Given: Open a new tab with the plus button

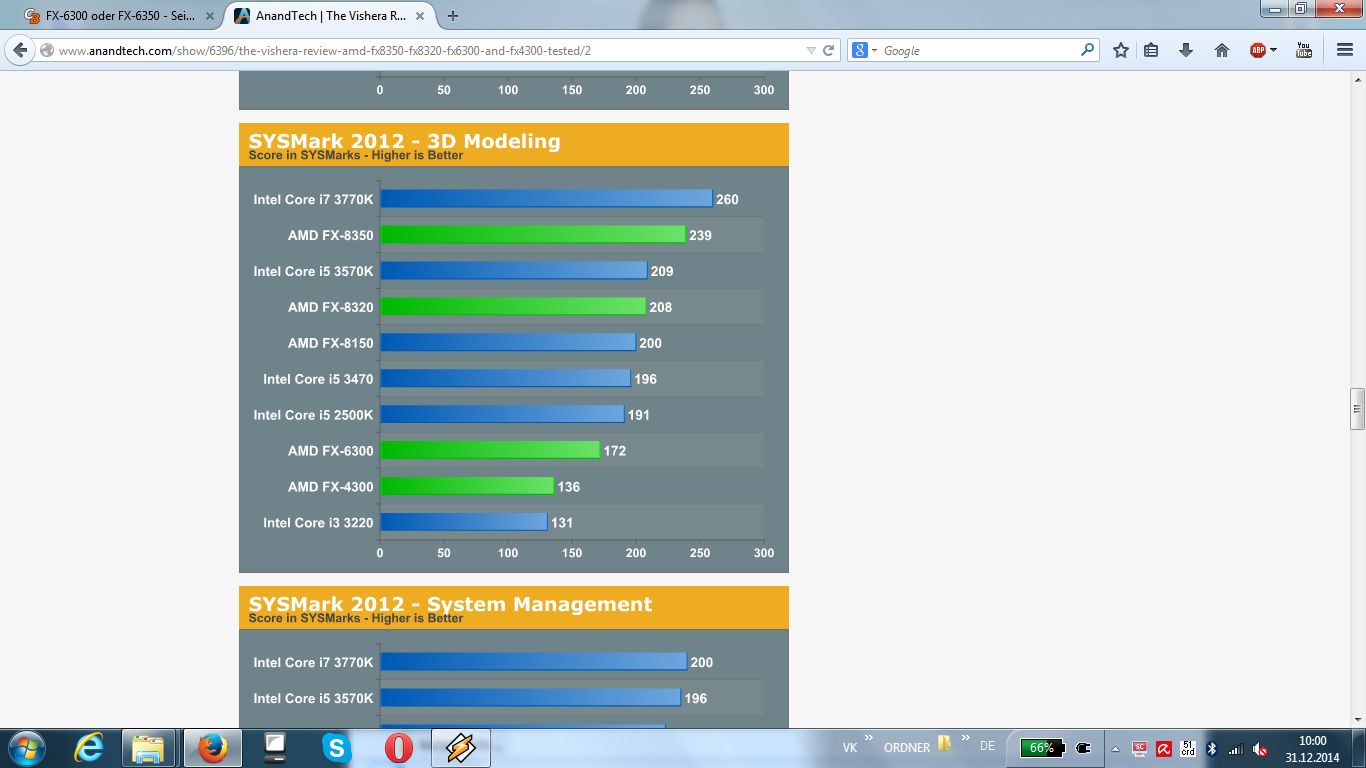Looking at the screenshot, I should point(453,16).
